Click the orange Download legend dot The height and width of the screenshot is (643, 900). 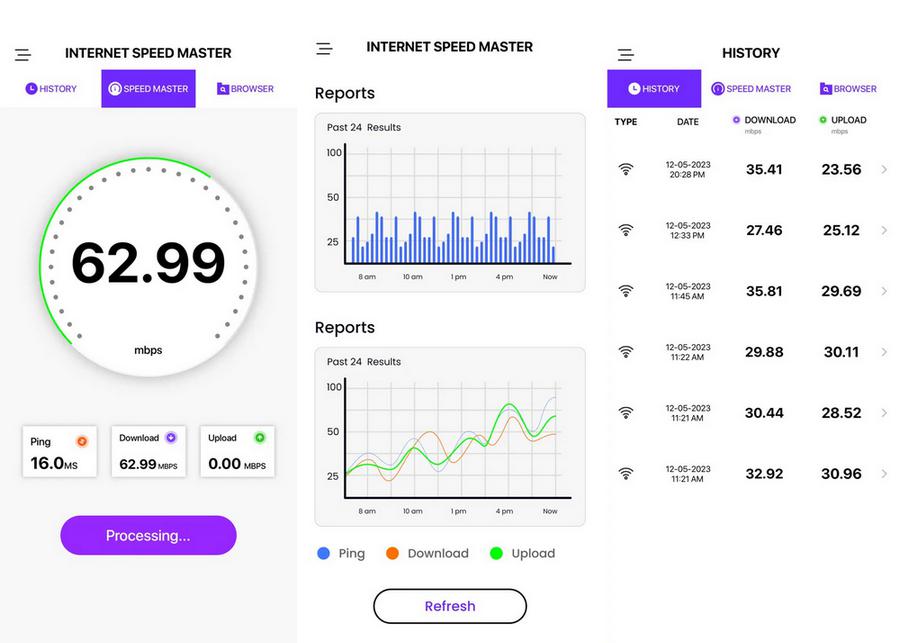tap(393, 553)
